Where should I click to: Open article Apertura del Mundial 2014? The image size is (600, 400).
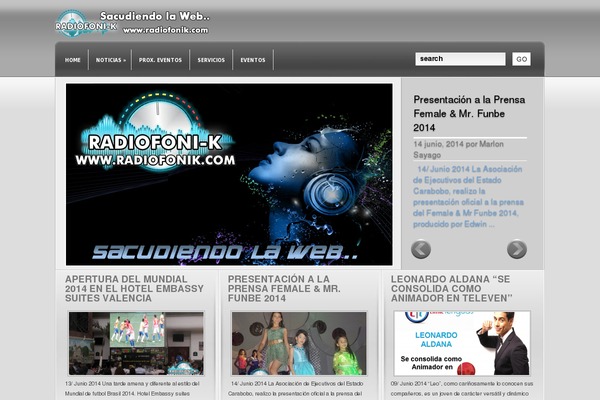point(134,289)
